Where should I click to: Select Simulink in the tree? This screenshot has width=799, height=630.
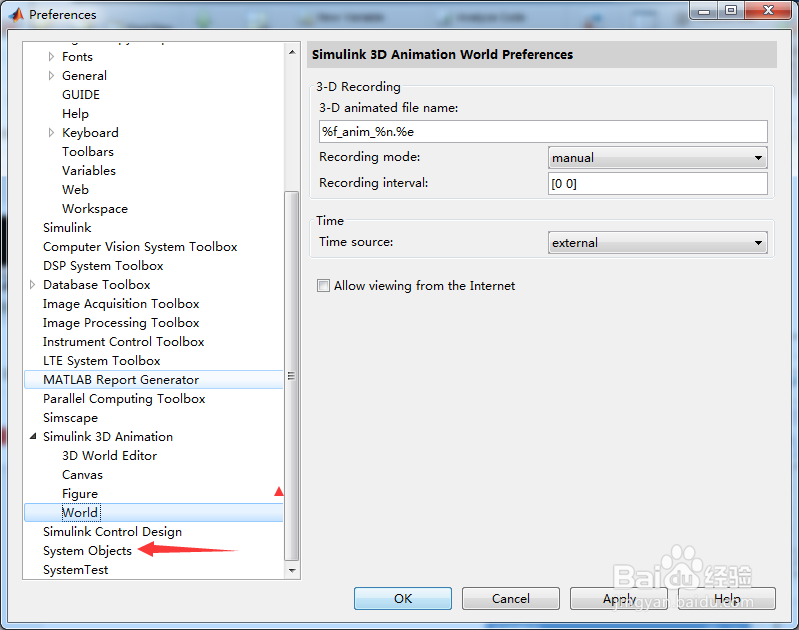tap(67, 227)
